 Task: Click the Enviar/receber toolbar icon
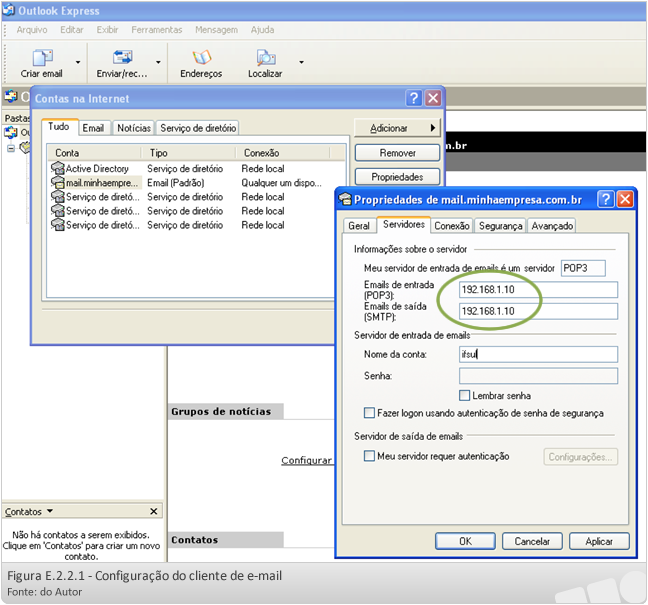click(x=122, y=57)
